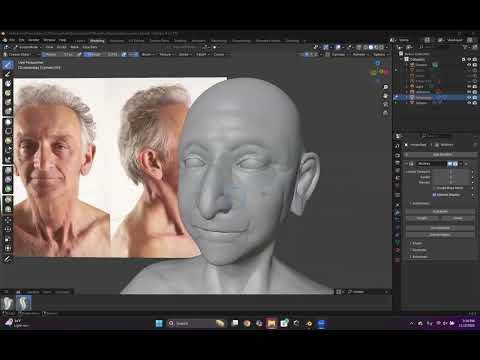The image size is (480, 360).
Task: Click the Blender icon in the taskbar
Action: (x=309, y=323)
